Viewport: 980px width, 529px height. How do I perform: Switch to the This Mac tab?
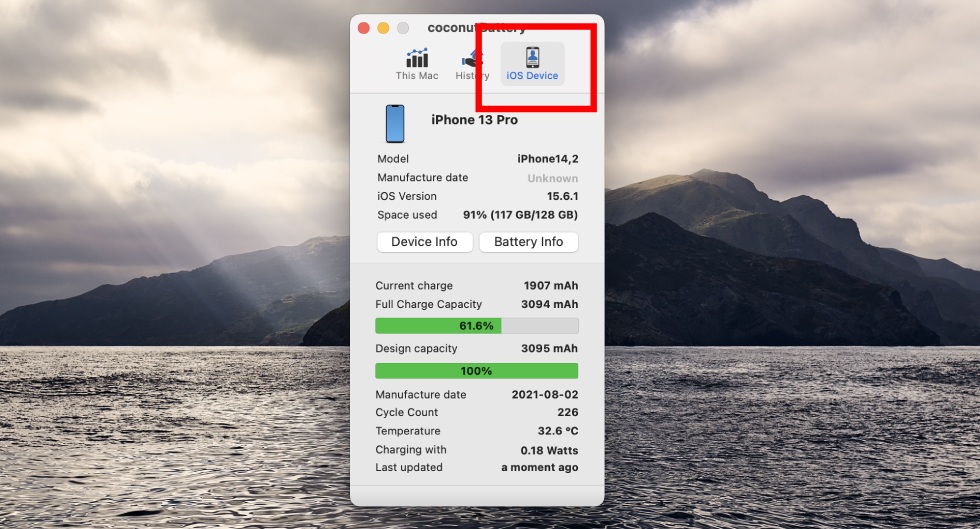click(417, 64)
